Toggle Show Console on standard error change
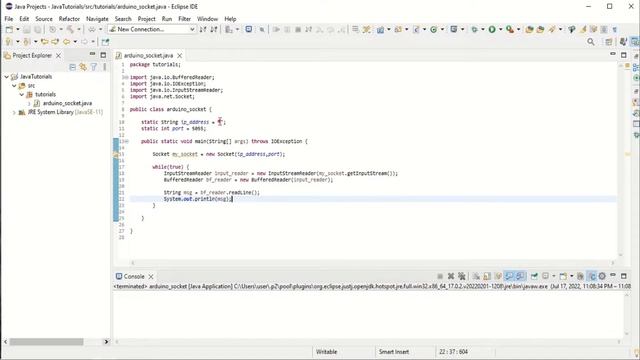The image size is (640, 360). 520,276
